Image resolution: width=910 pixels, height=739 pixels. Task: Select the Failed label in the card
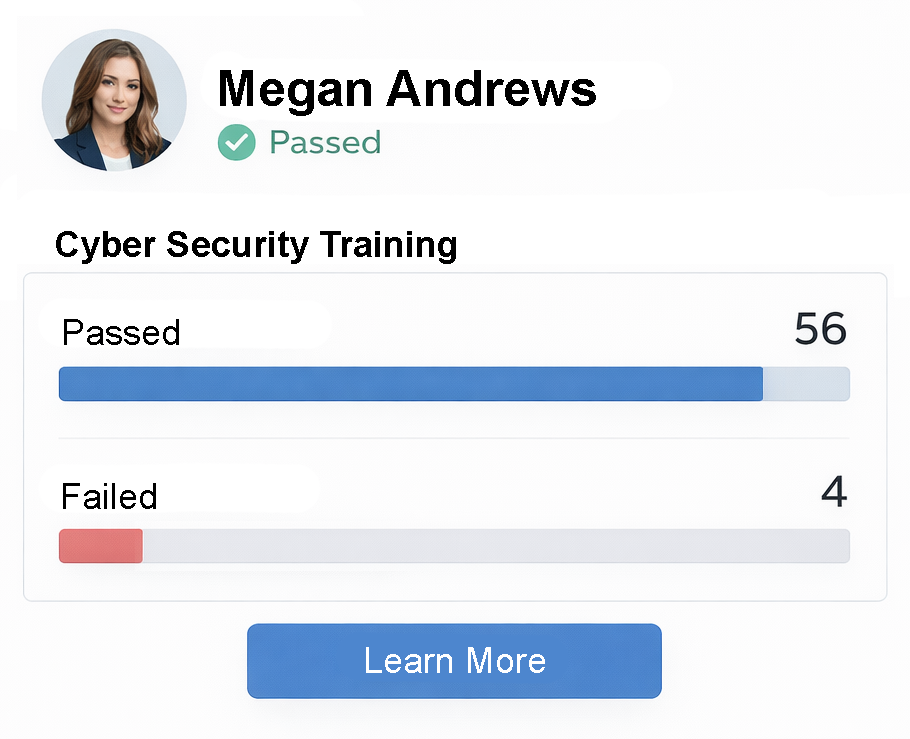(108, 496)
